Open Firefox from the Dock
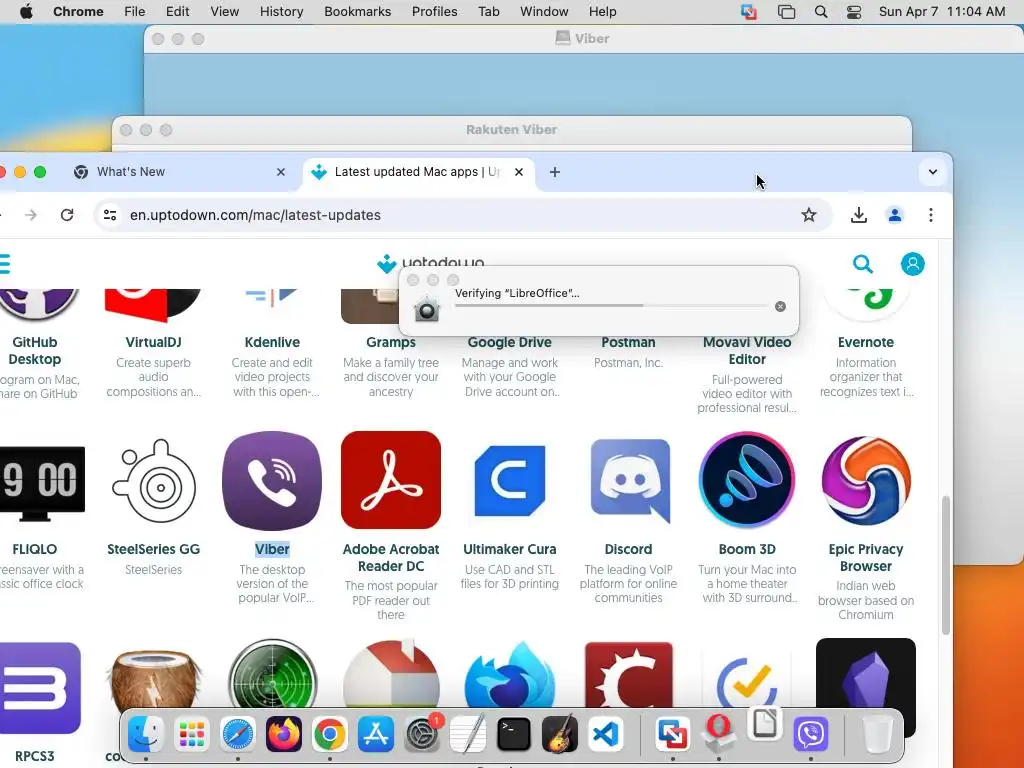The image size is (1024, 768). [283, 734]
